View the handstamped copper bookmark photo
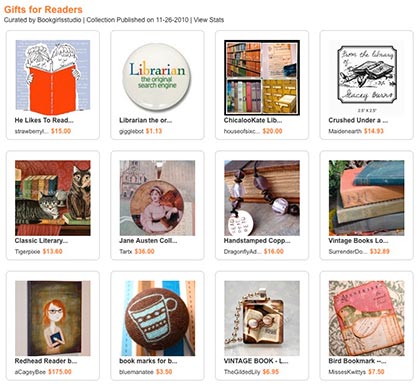This screenshot has width=420, height=387. pos(262,198)
